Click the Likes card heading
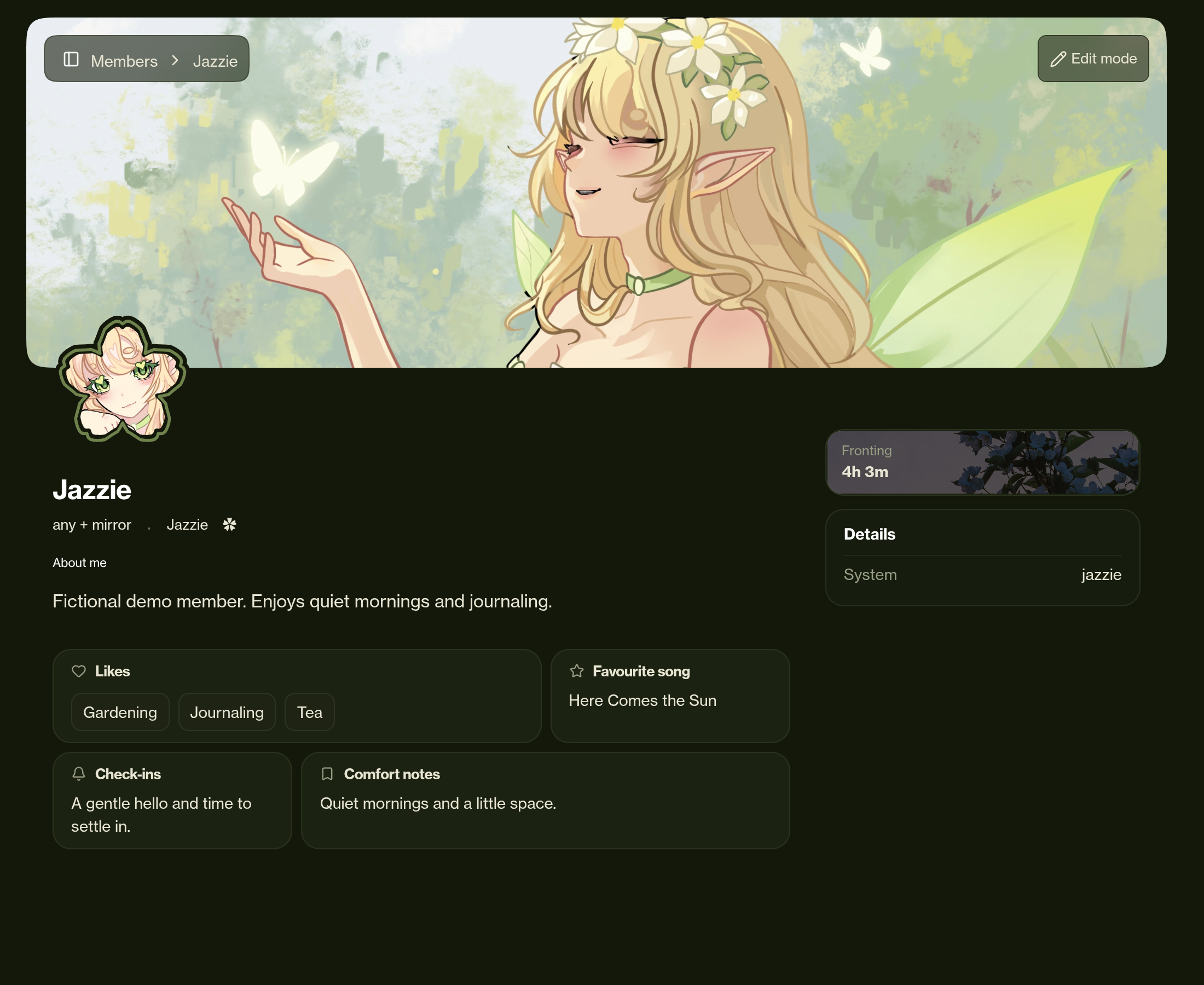 pyautogui.click(x=112, y=671)
